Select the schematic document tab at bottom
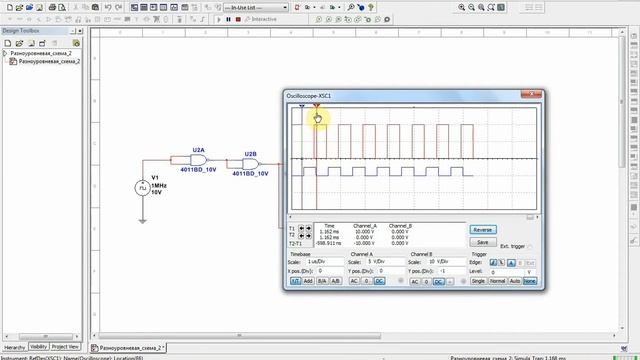This screenshot has height=360, width=640. click(128, 348)
